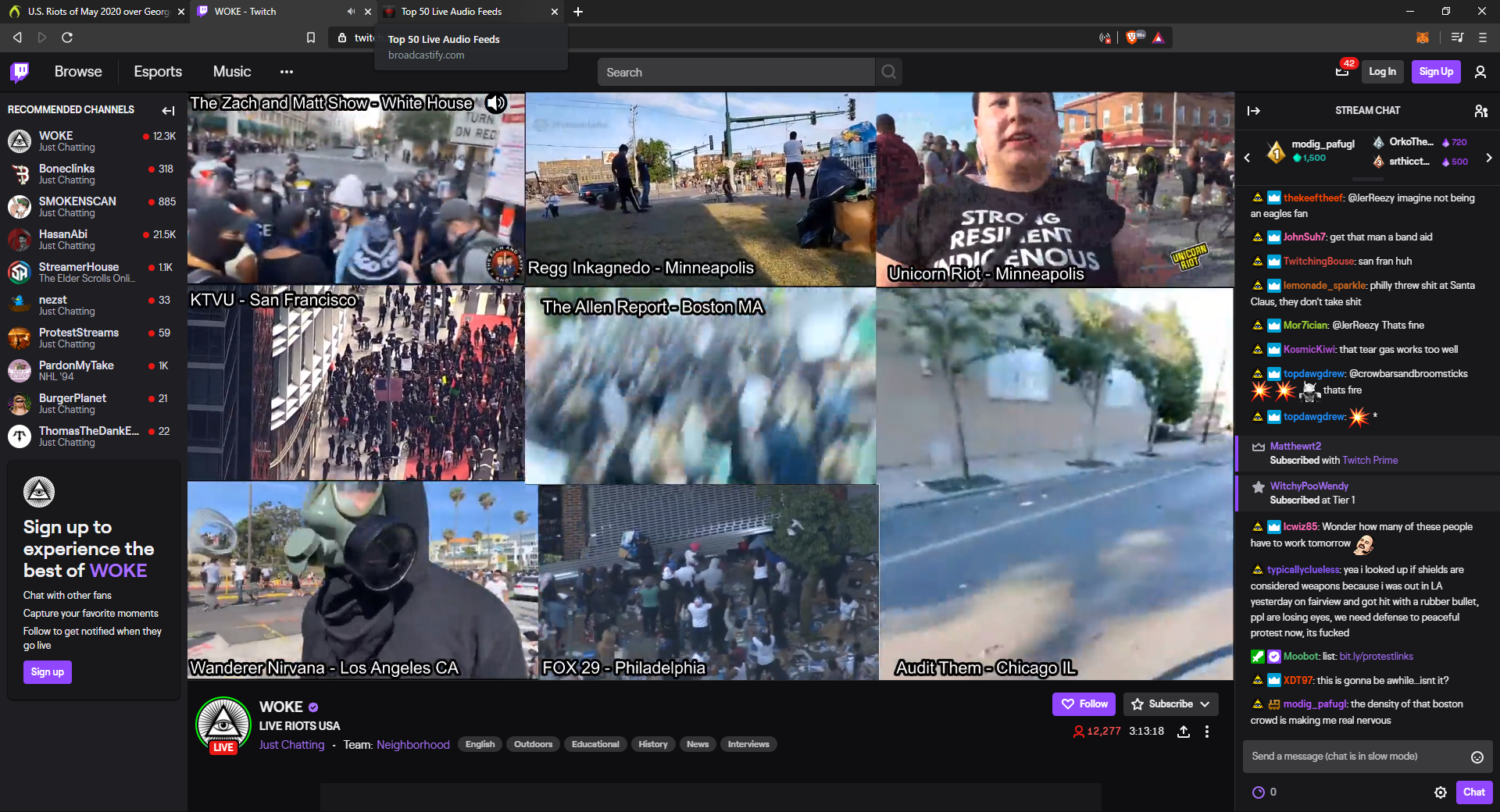Screen dimensions: 1500x812
Task: Click the chat message input box
Action: tap(1368, 757)
